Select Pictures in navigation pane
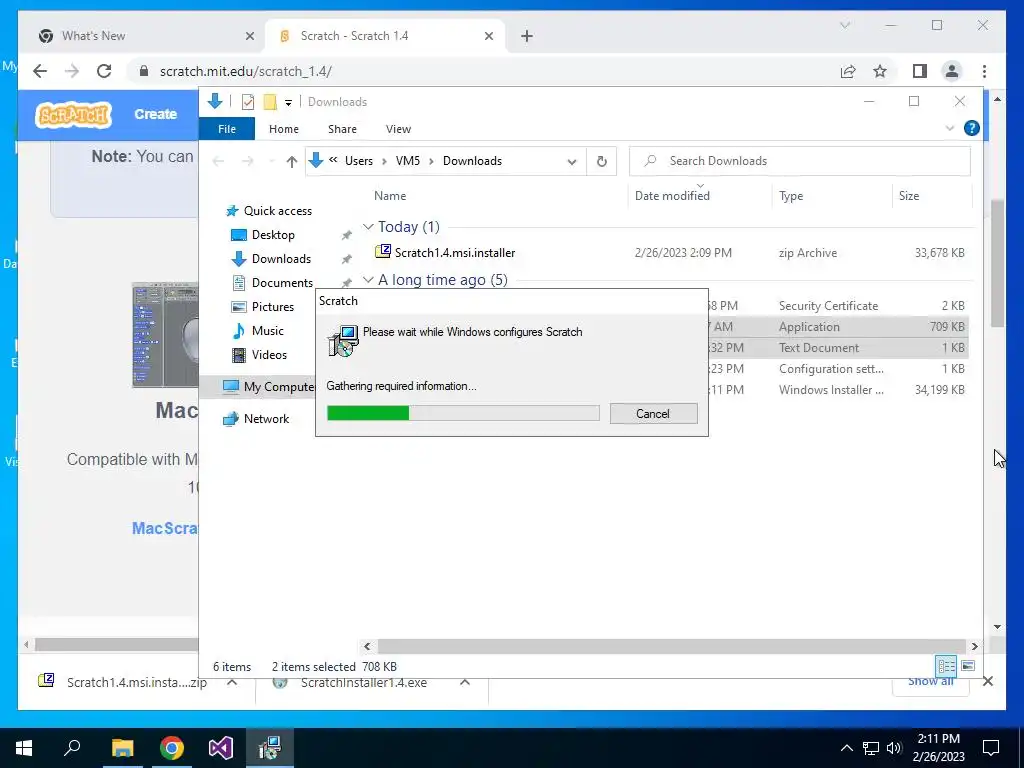The height and width of the screenshot is (768, 1024). pos(263,307)
